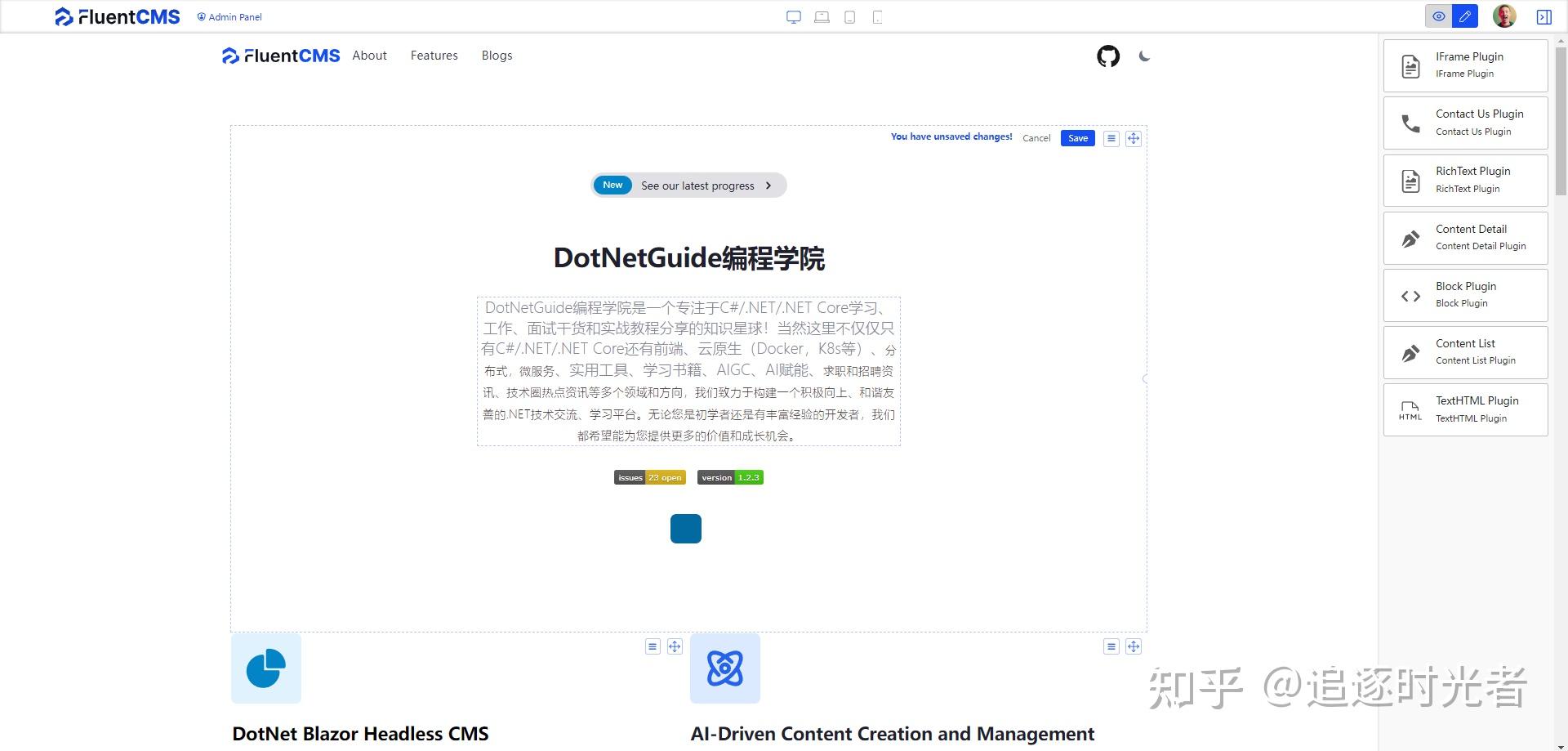Select the desktop preview icon

pyautogui.click(x=793, y=16)
